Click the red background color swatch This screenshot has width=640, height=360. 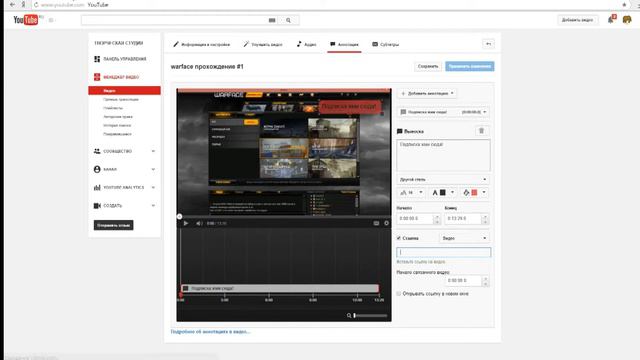tap(474, 192)
